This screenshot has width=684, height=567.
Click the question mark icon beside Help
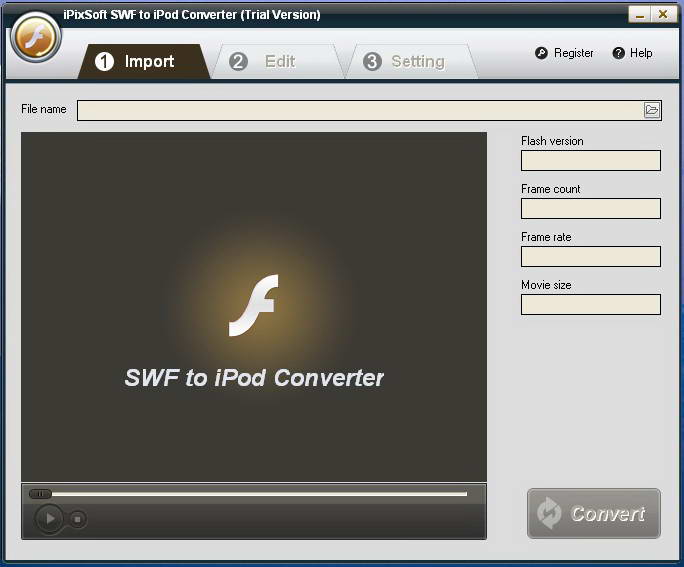pyautogui.click(x=619, y=53)
